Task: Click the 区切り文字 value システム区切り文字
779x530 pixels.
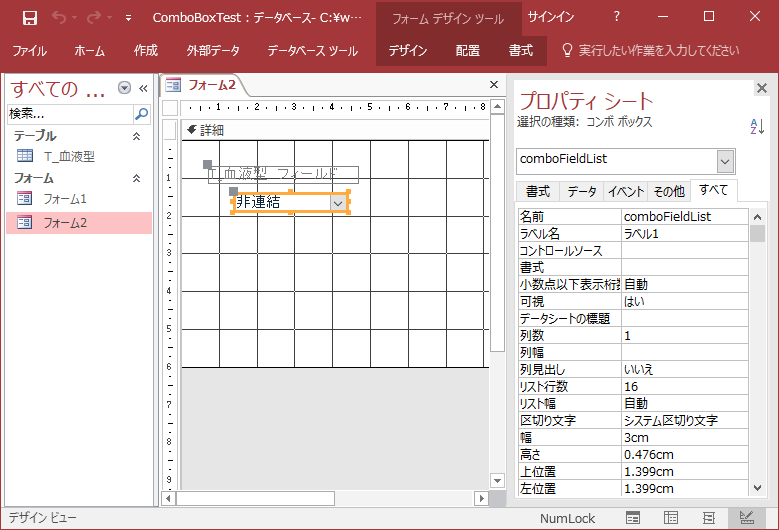Action: [x=685, y=420]
